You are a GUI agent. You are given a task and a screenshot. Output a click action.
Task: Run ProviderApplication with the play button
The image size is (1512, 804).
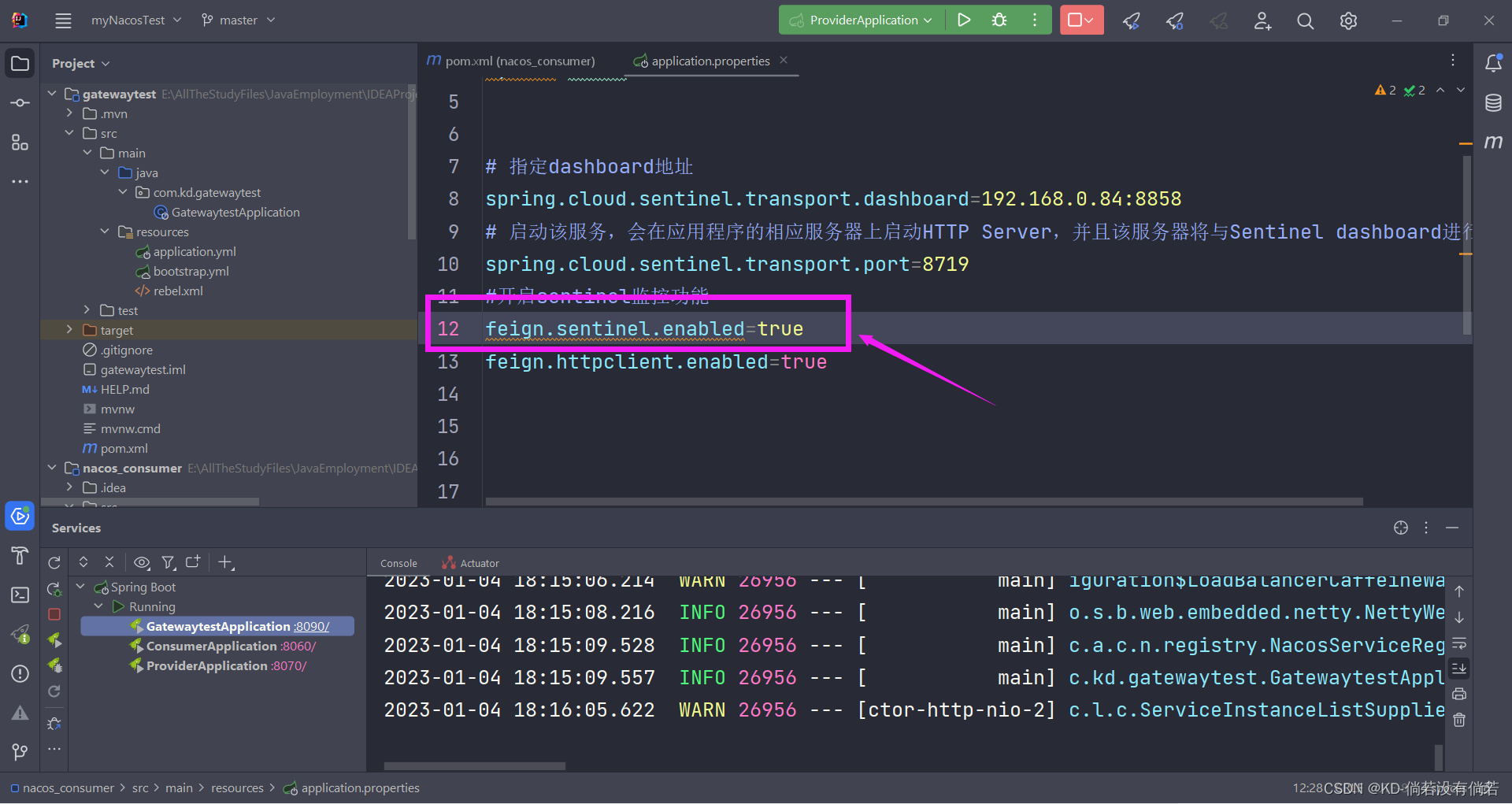pyautogui.click(x=963, y=20)
